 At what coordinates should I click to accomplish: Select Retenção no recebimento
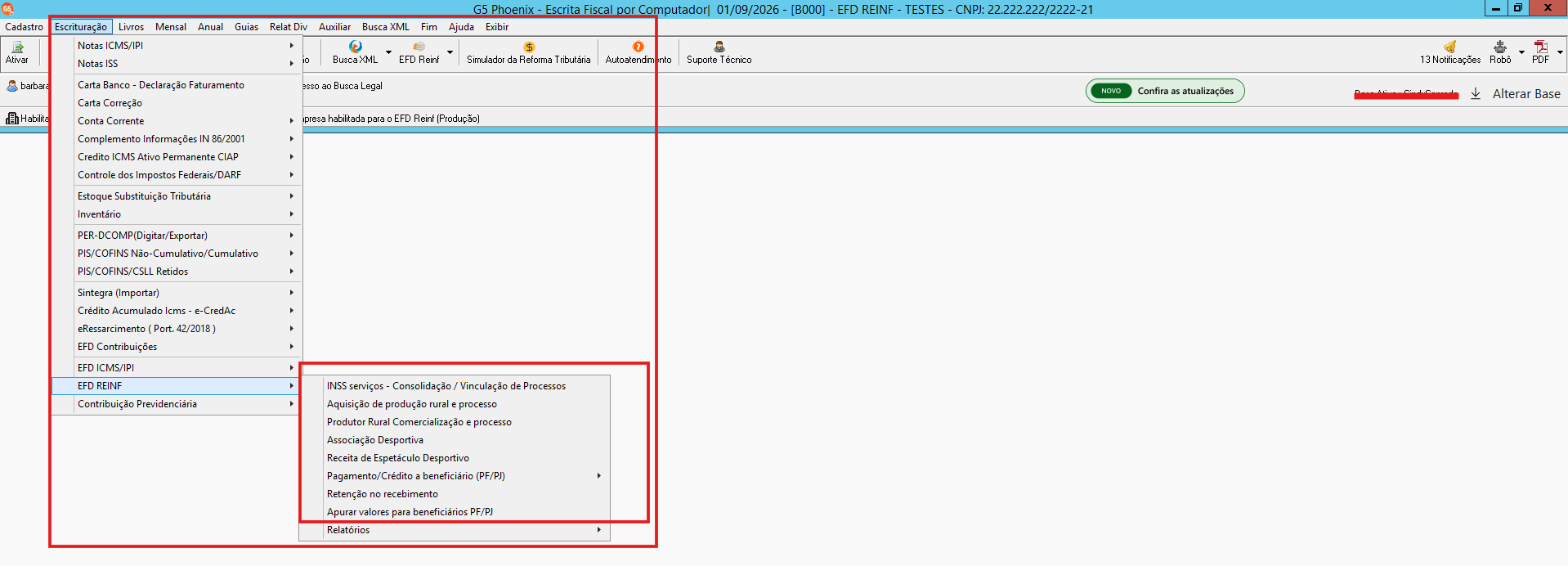(x=455, y=494)
